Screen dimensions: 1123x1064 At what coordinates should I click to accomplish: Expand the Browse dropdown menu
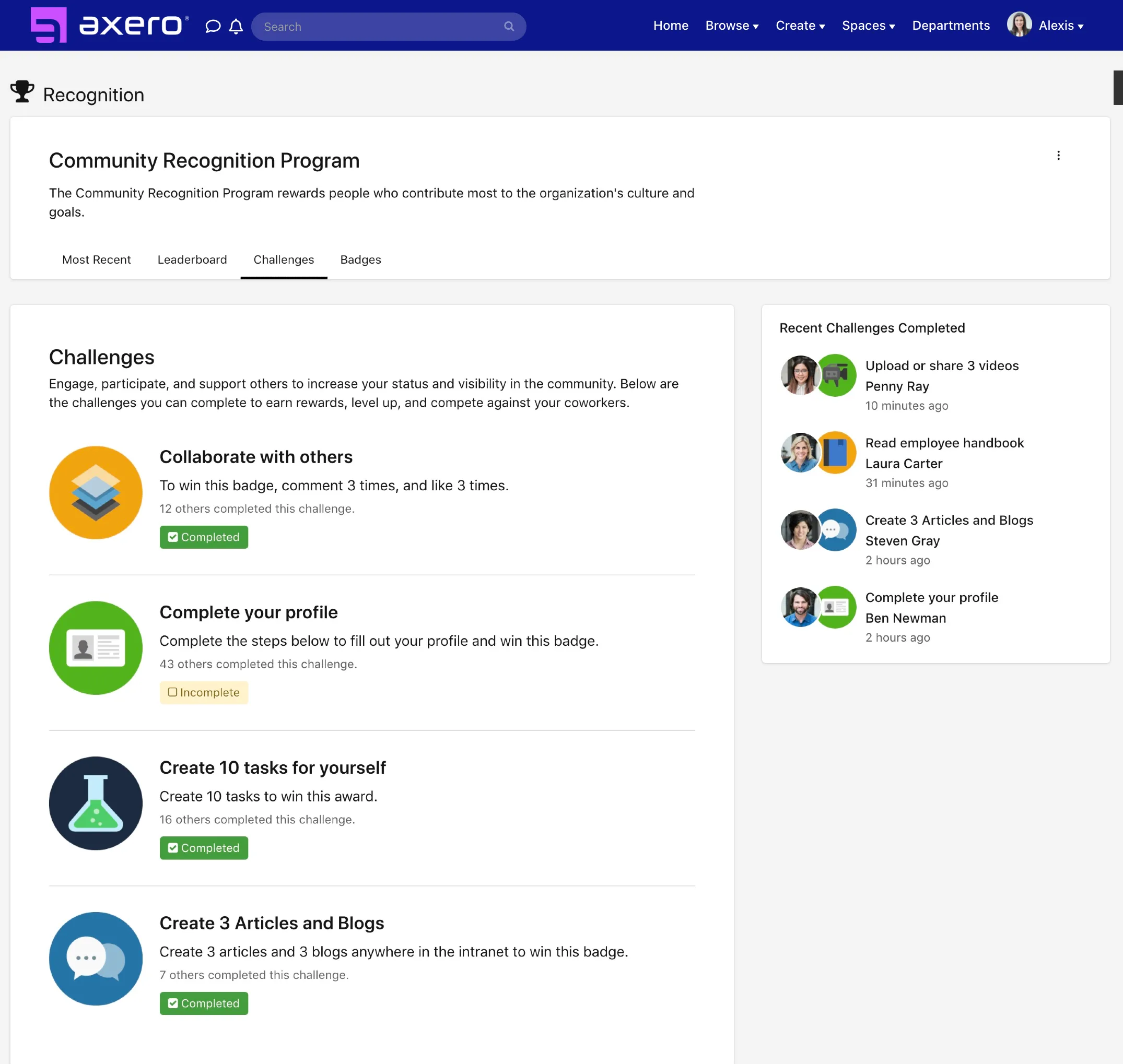click(731, 26)
